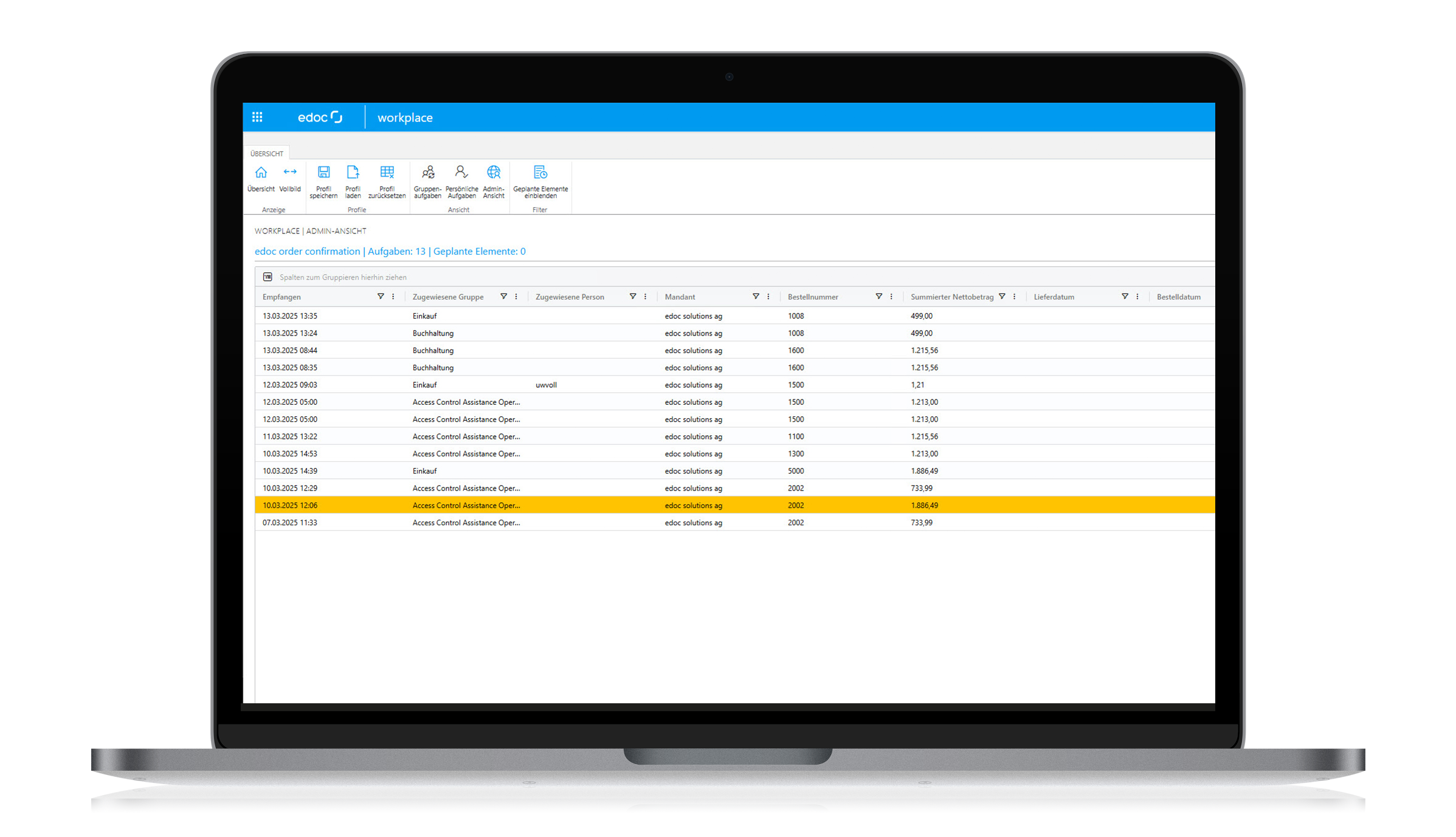This screenshot has height=837, width=1456.
Task: Select Profil speichern to save profile
Action: pyautogui.click(x=323, y=179)
